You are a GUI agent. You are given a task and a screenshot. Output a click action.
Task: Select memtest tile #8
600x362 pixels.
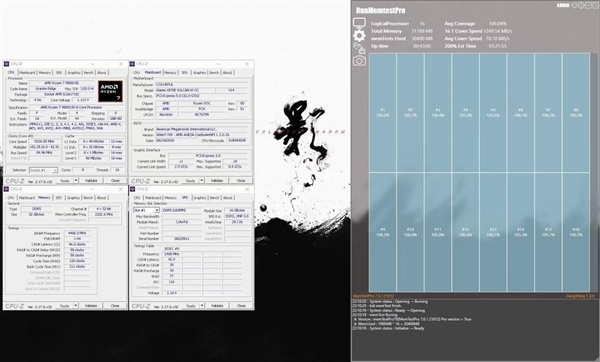tap(576, 113)
